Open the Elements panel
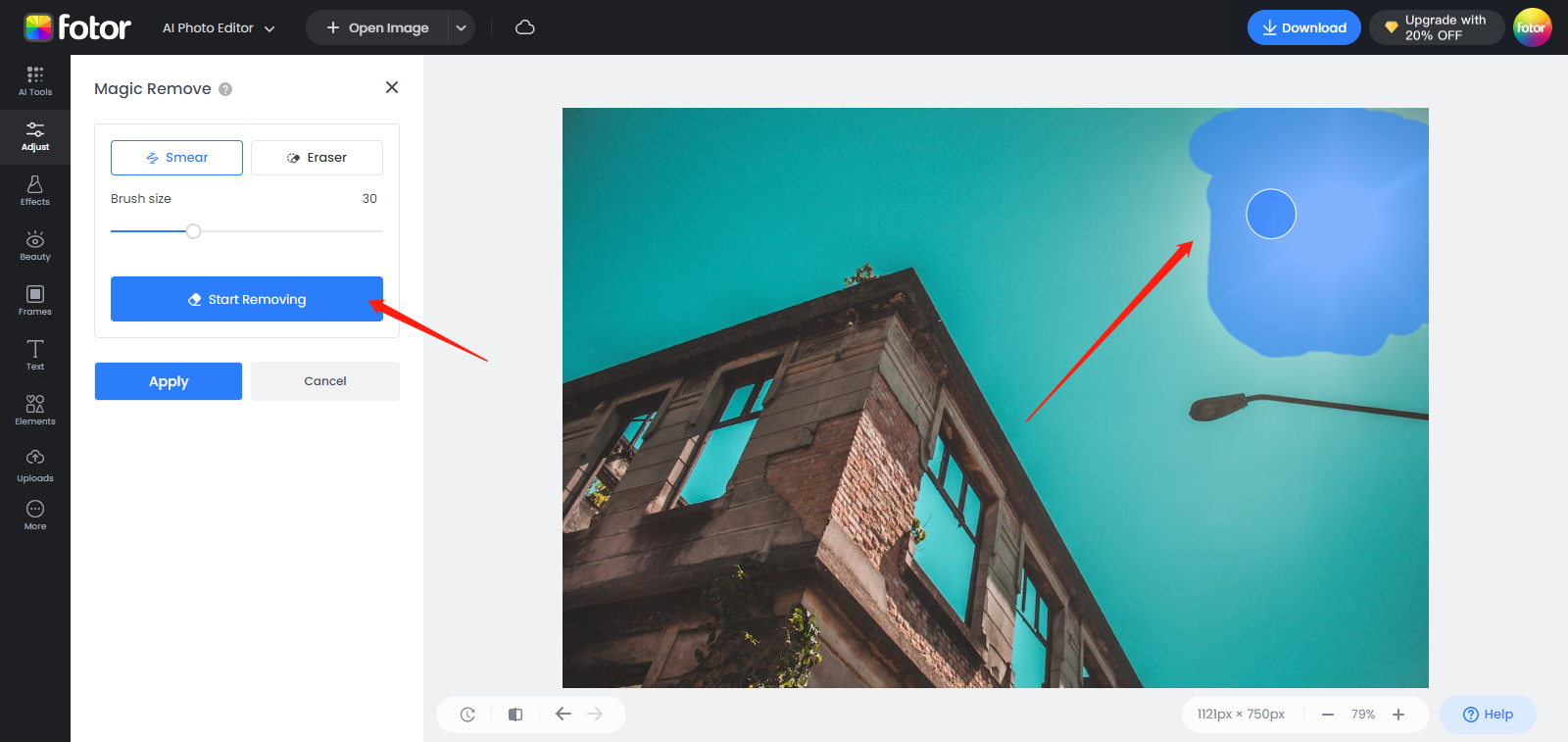 tap(35, 410)
